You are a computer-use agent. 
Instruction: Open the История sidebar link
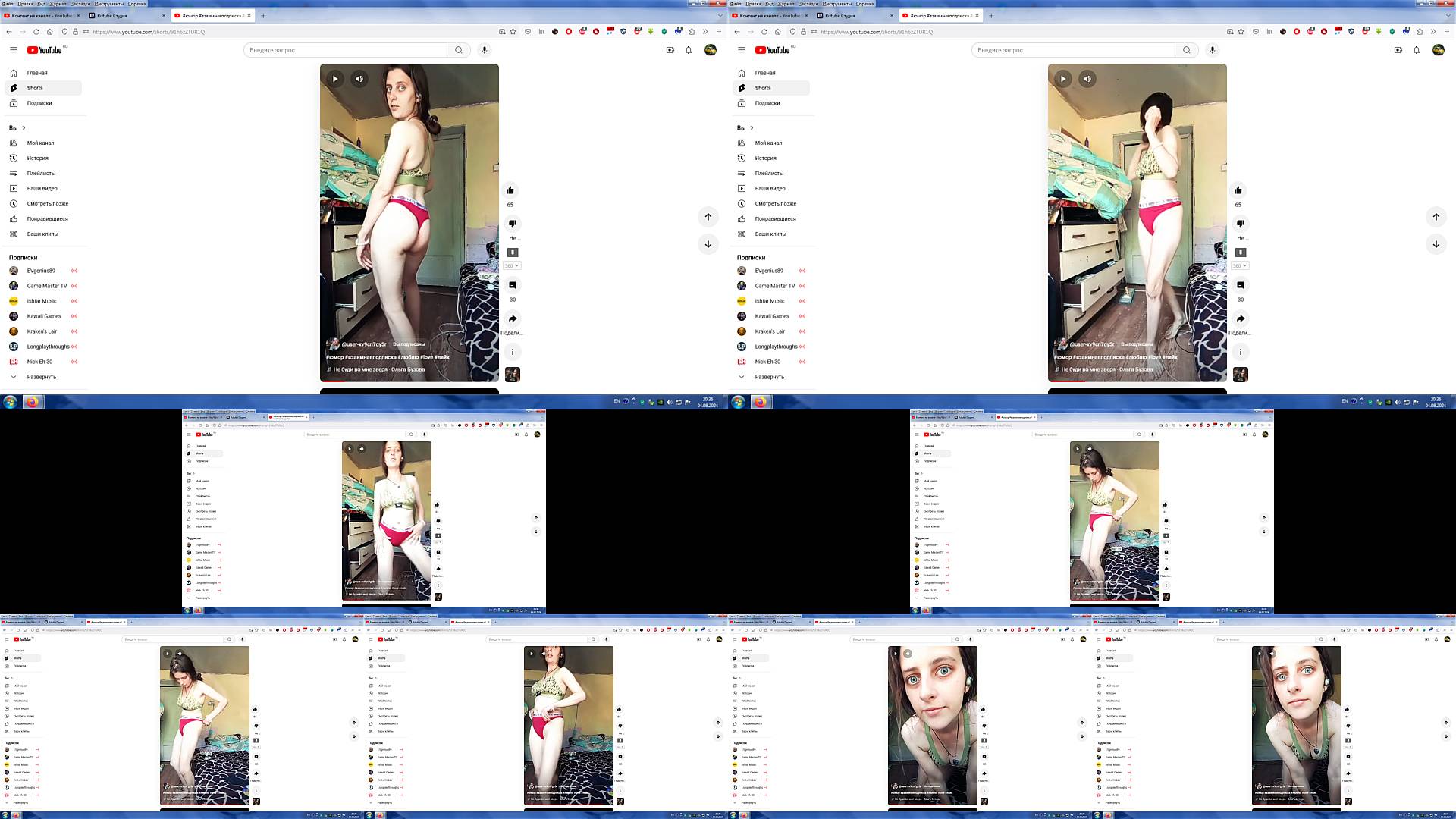coord(37,158)
